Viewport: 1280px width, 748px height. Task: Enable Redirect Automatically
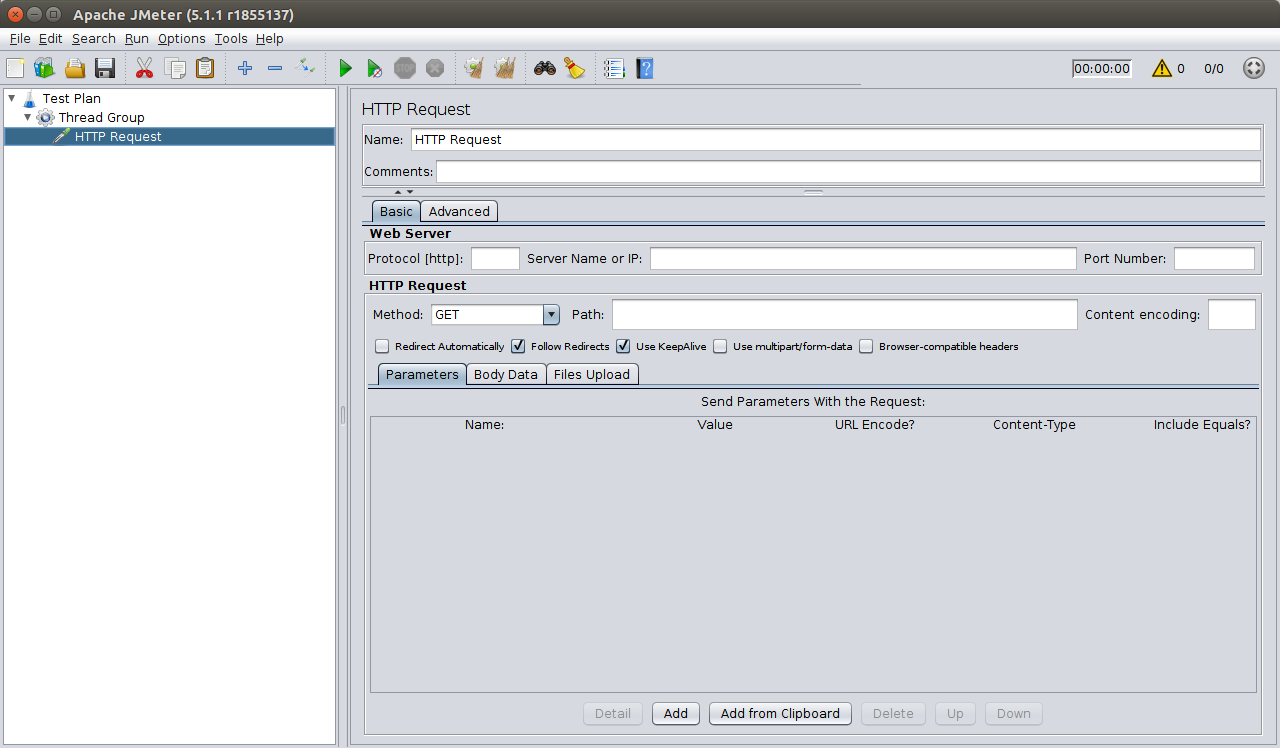point(381,346)
